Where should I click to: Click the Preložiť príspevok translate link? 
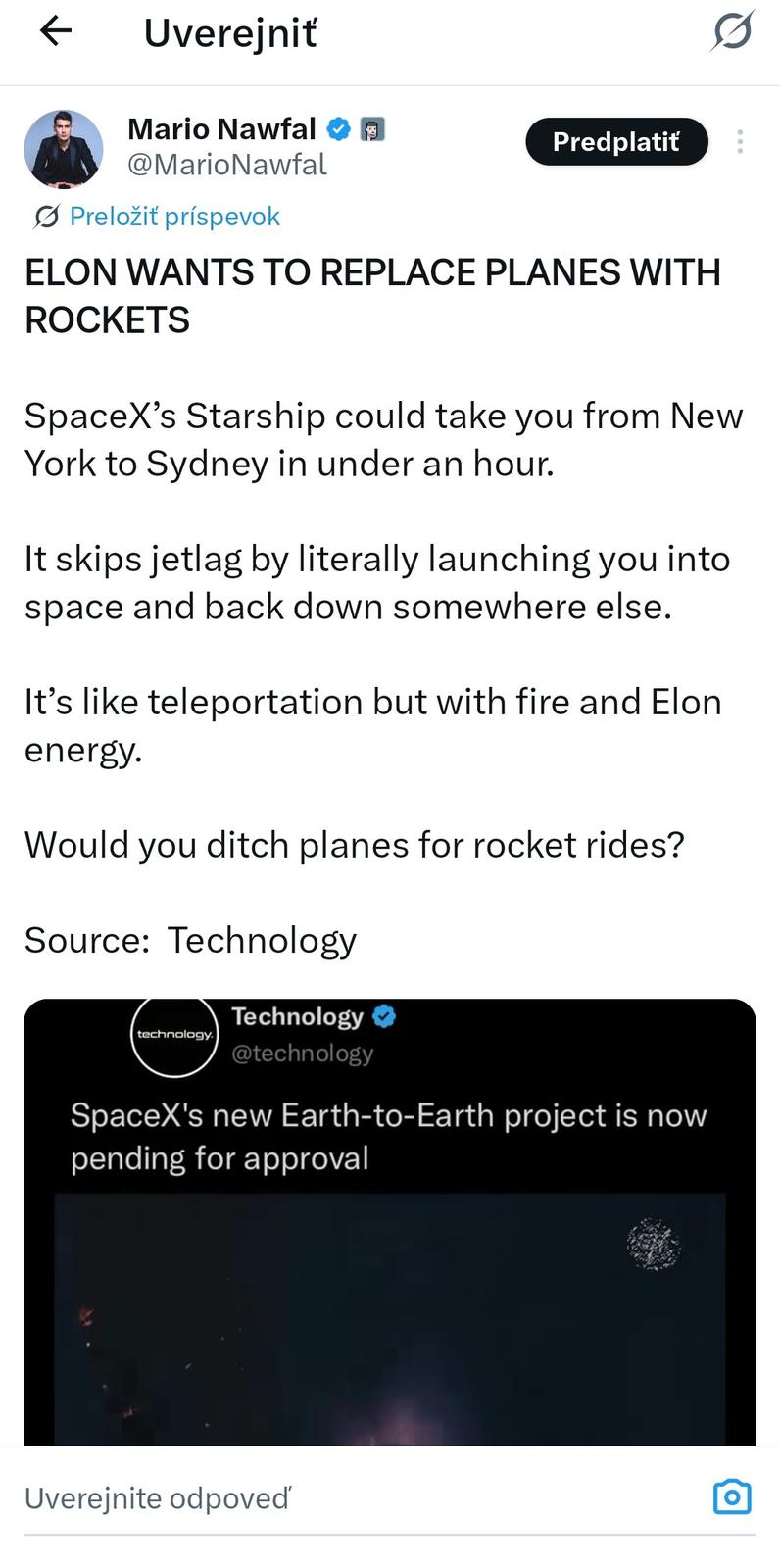[x=174, y=217]
